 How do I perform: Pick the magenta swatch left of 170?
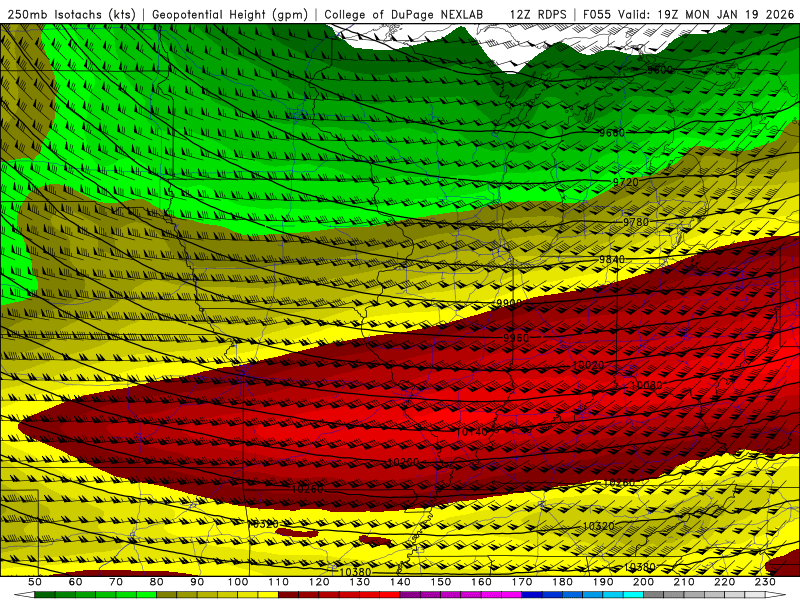pyautogui.click(x=511, y=595)
